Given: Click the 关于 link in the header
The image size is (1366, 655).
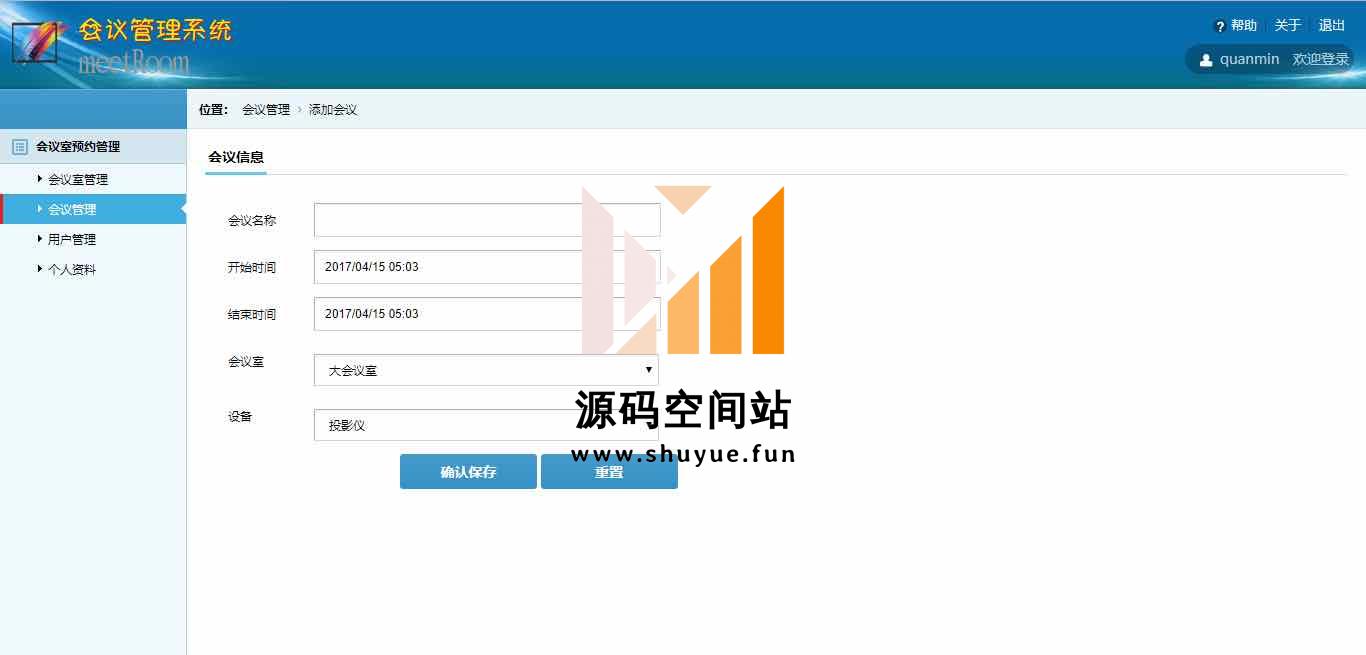Looking at the screenshot, I should tap(1287, 26).
